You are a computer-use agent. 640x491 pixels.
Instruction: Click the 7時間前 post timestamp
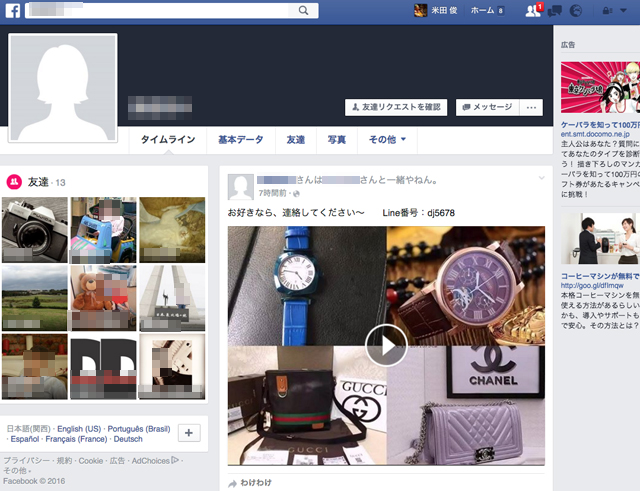coord(272,193)
